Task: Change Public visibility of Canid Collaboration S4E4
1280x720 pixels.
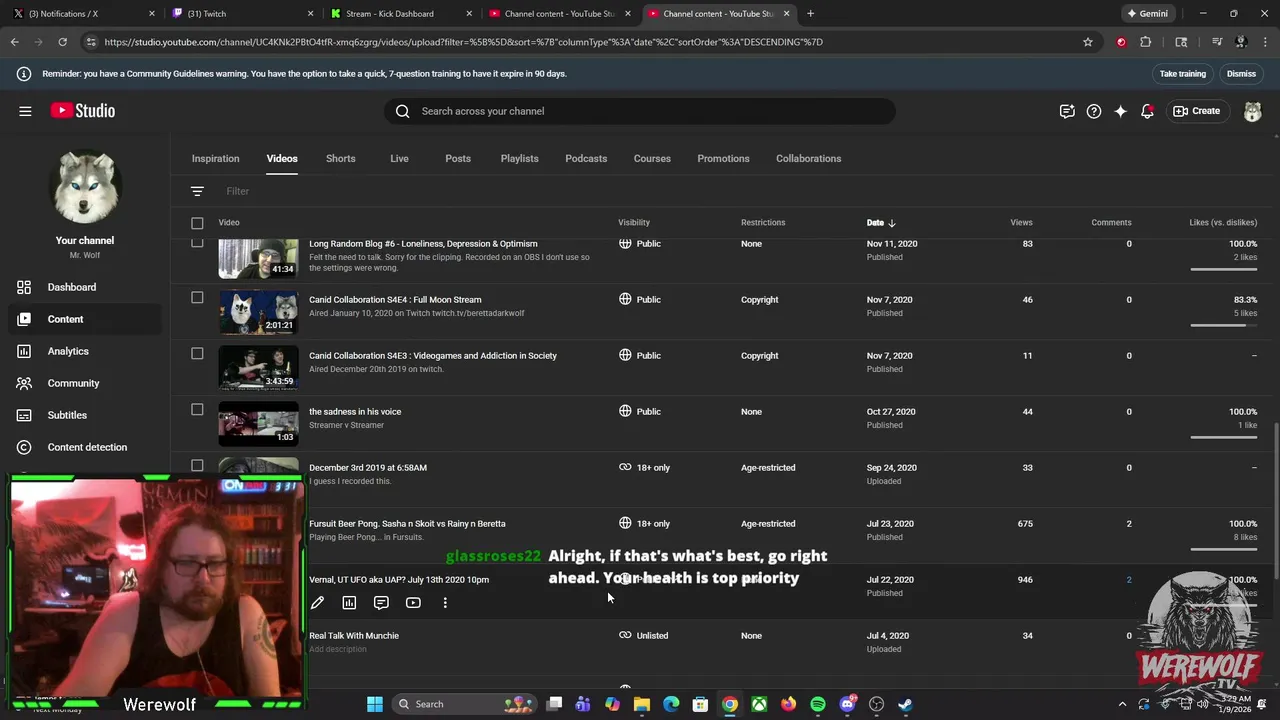Action: (x=640, y=299)
